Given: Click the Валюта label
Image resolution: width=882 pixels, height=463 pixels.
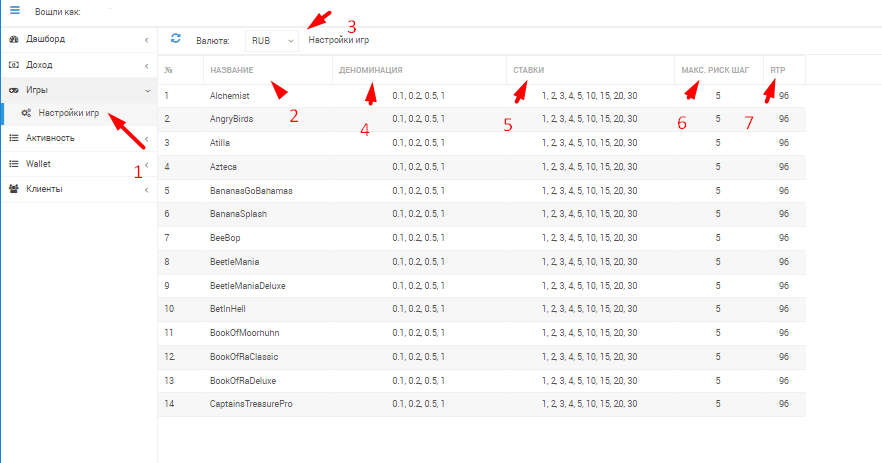Looking at the screenshot, I should [213, 41].
